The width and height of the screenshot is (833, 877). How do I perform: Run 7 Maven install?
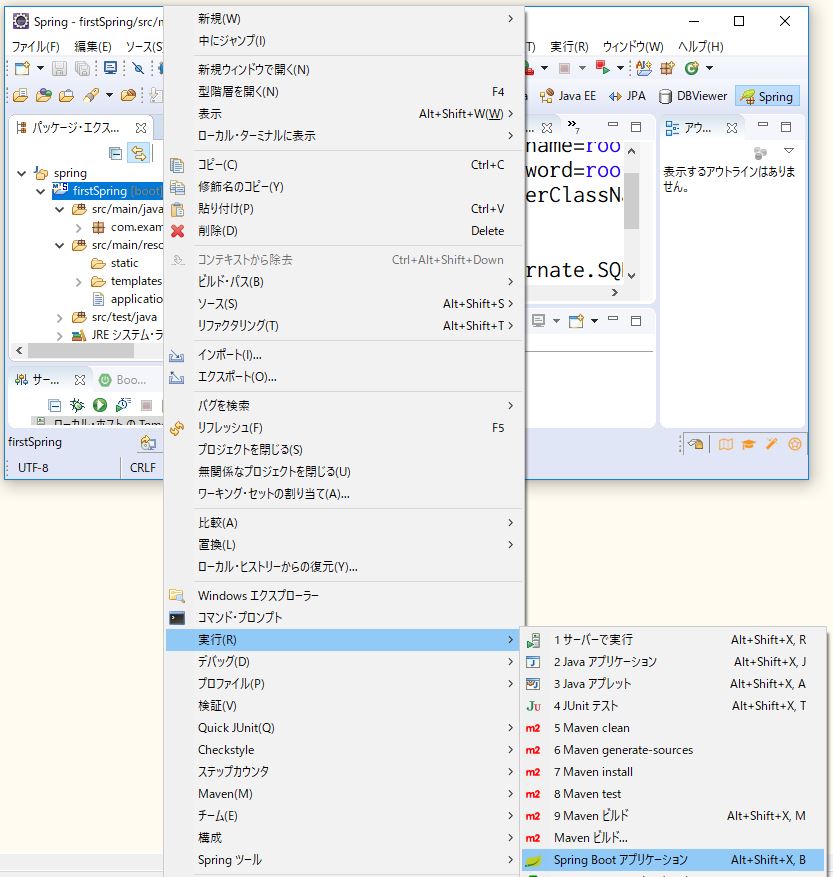coord(673,772)
